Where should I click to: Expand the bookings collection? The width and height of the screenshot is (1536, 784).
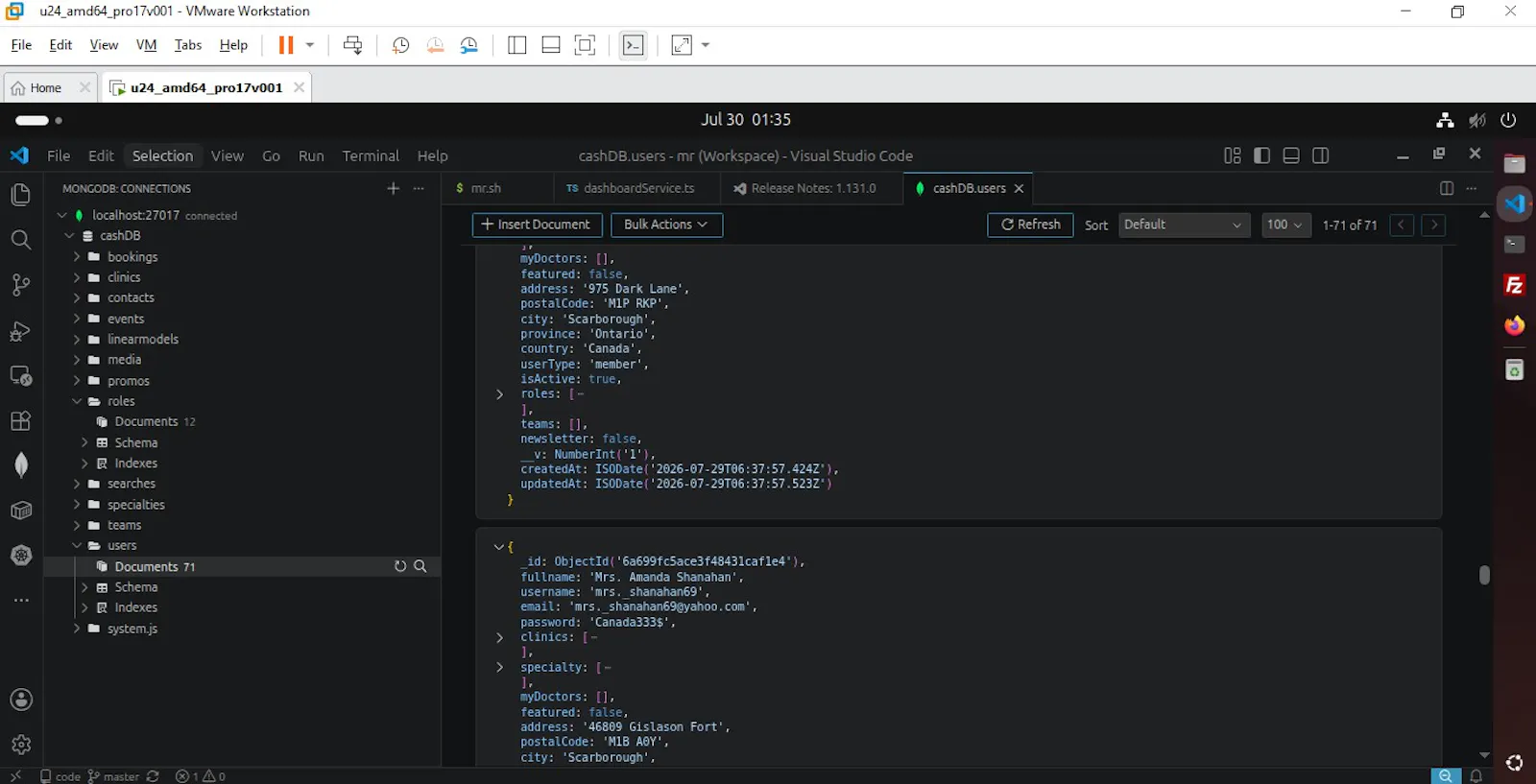coord(77,256)
